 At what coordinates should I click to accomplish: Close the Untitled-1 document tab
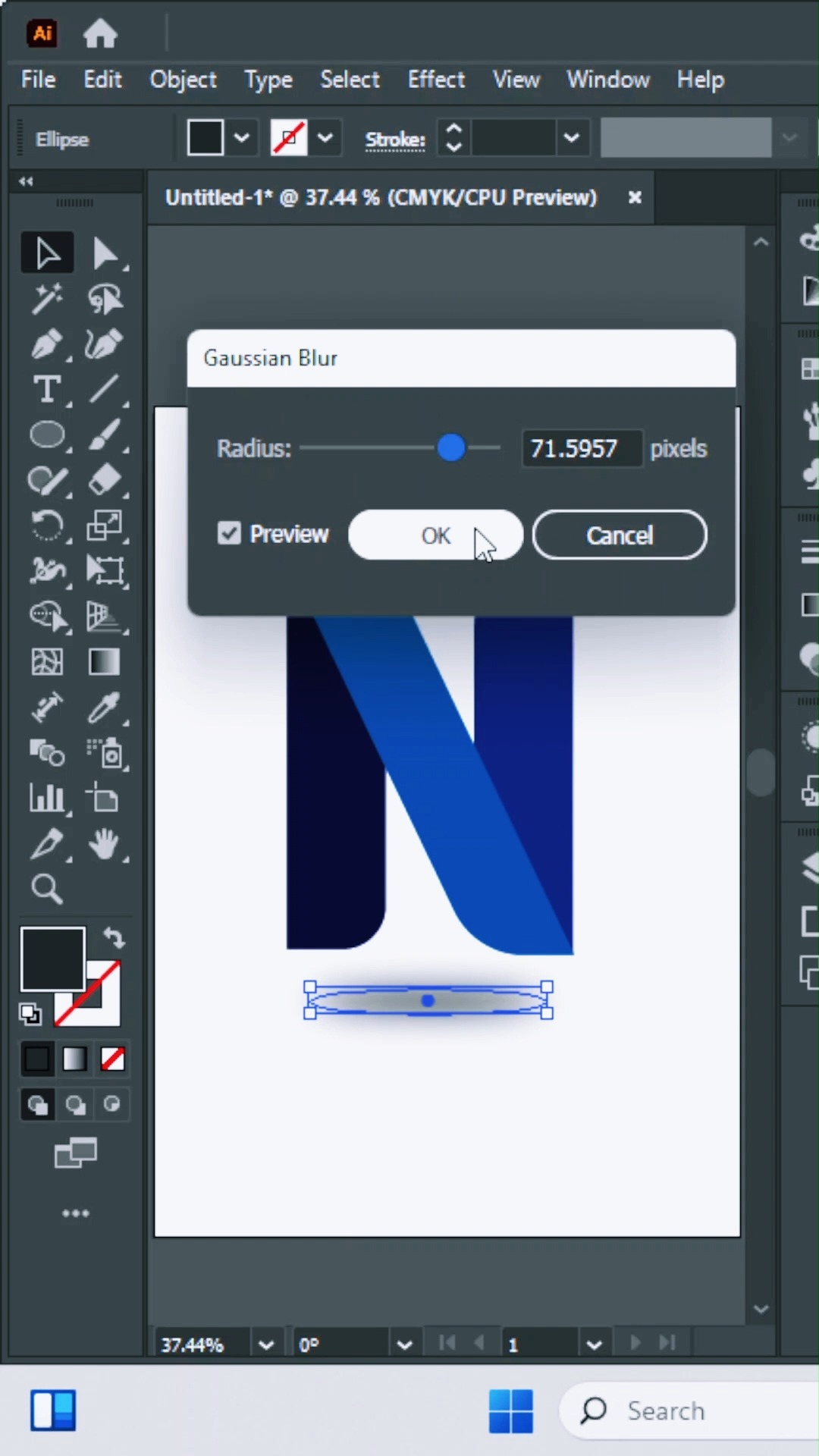[x=635, y=197]
